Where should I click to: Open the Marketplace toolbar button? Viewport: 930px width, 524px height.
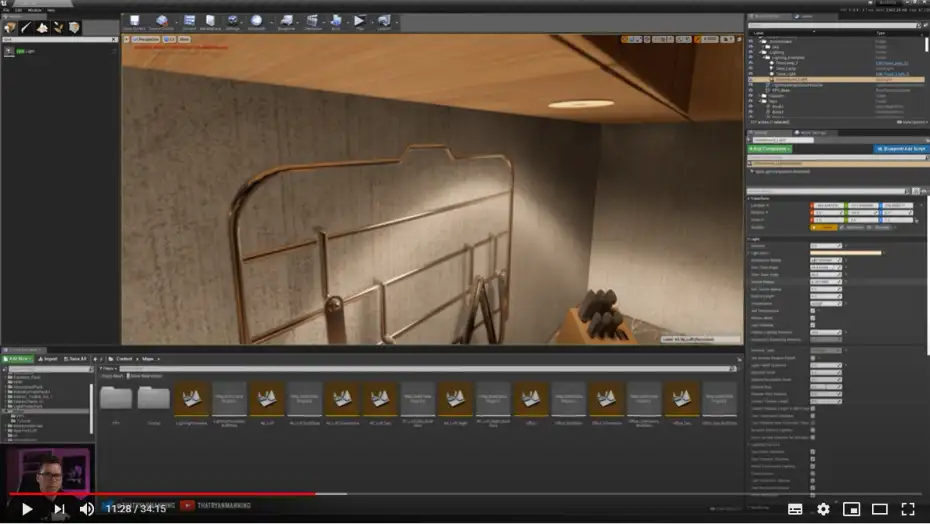[x=210, y=23]
